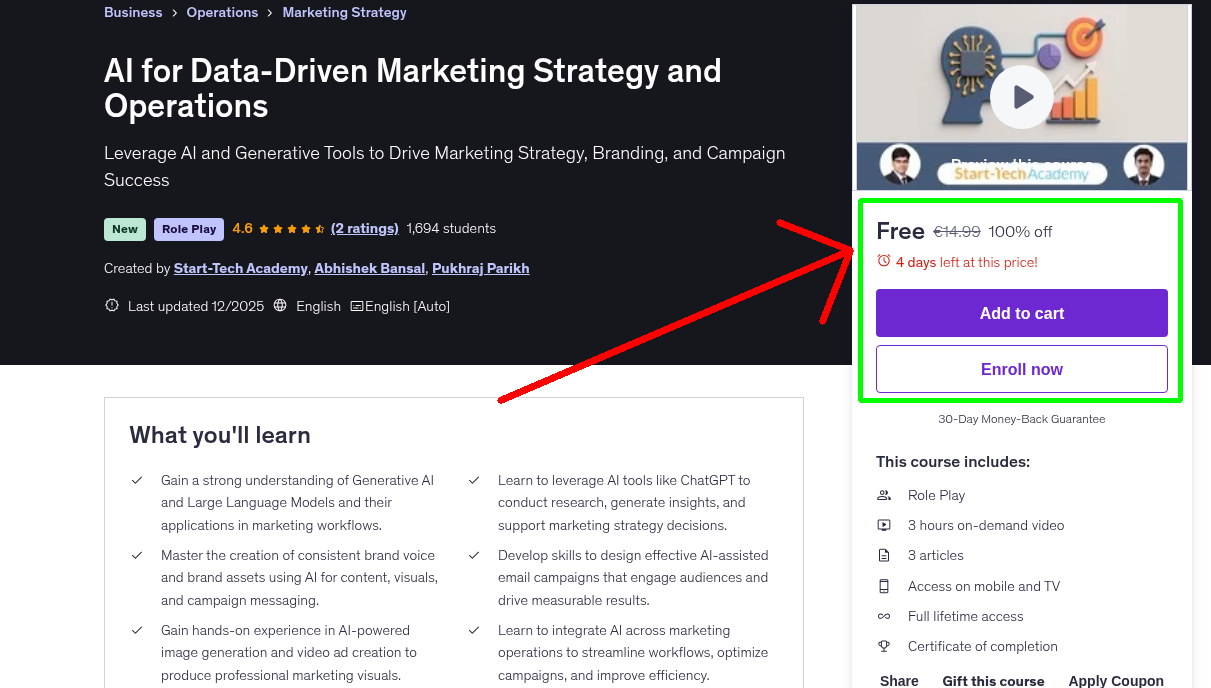This screenshot has width=1211, height=688.
Task: Click the infinity icon for lifetime access
Action: click(x=884, y=616)
